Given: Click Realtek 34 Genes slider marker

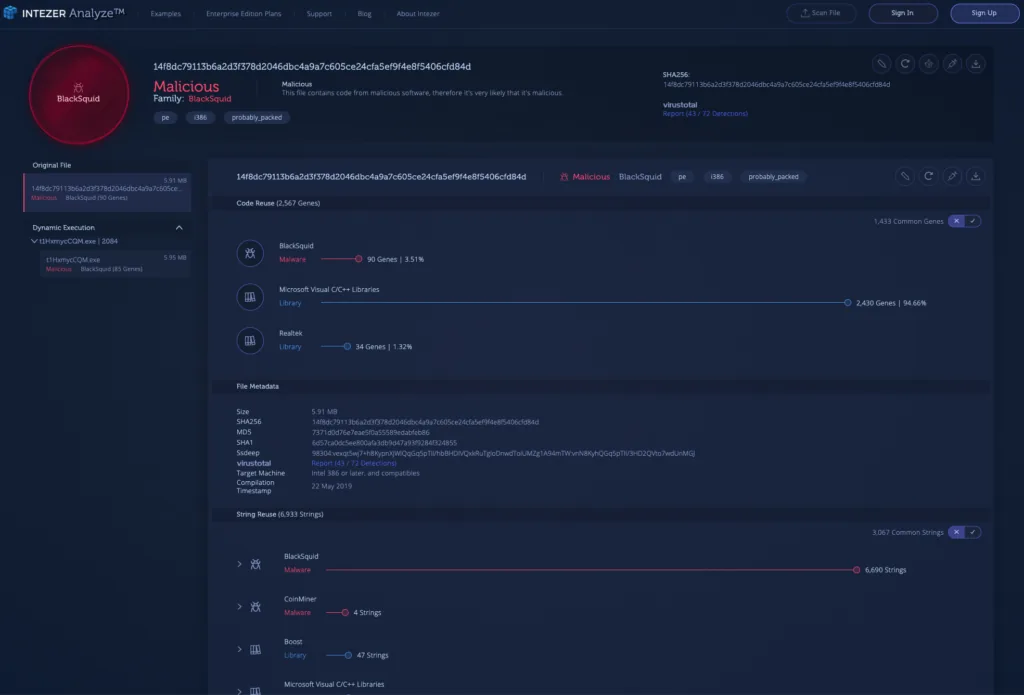Looking at the screenshot, I should coord(347,346).
